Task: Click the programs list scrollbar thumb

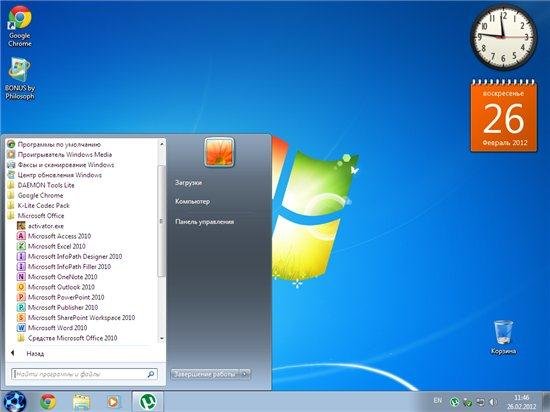Action: click(x=162, y=221)
